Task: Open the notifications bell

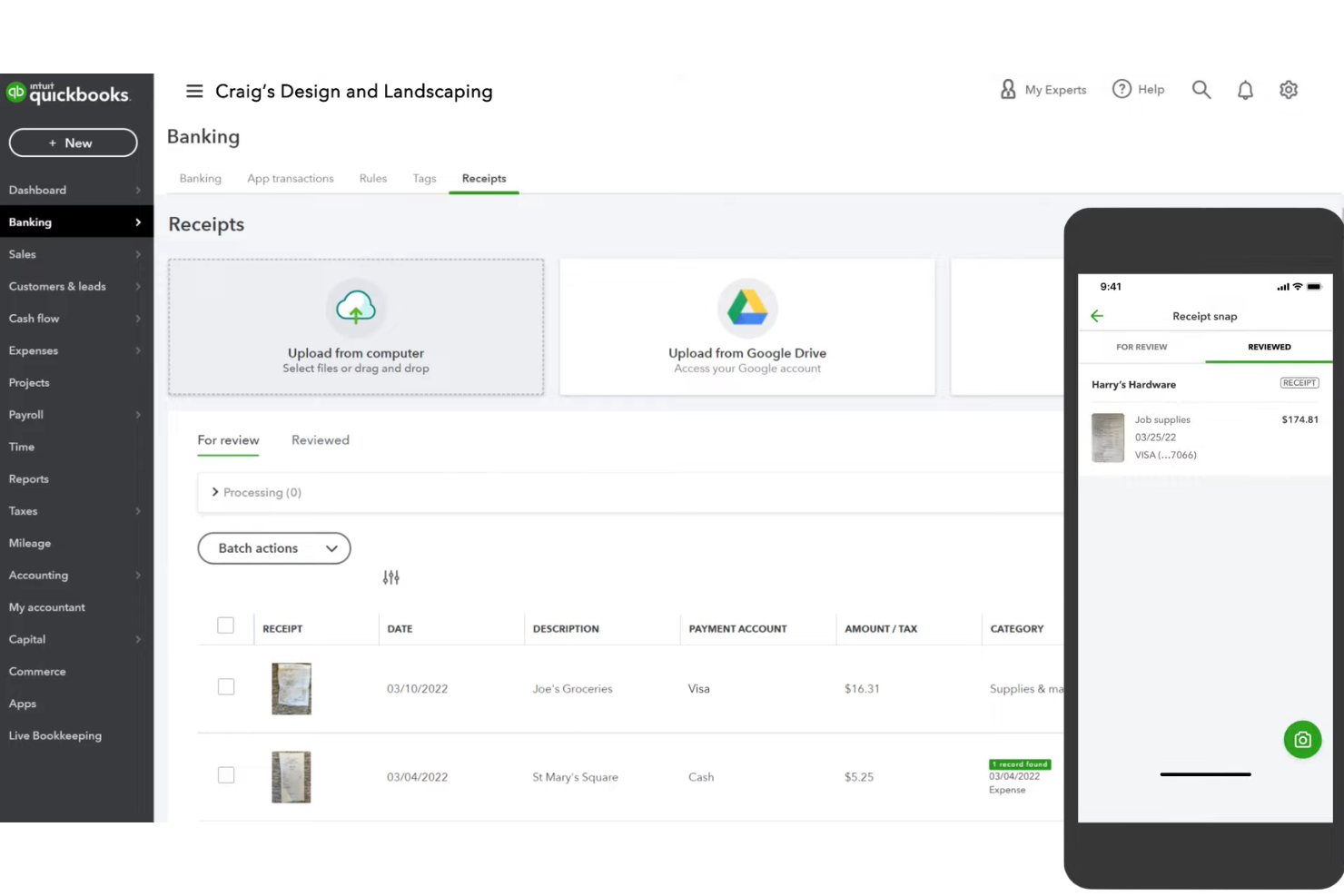Action: click(x=1244, y=89)
